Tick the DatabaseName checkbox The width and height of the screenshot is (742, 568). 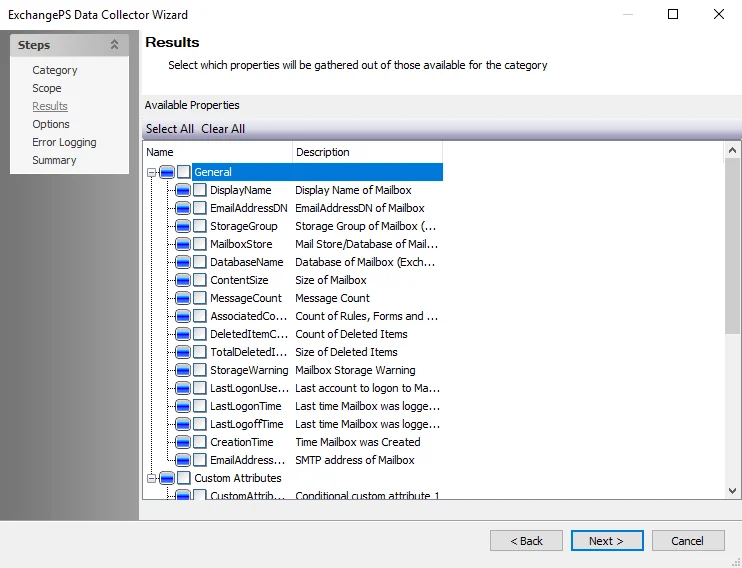(200, 262)
